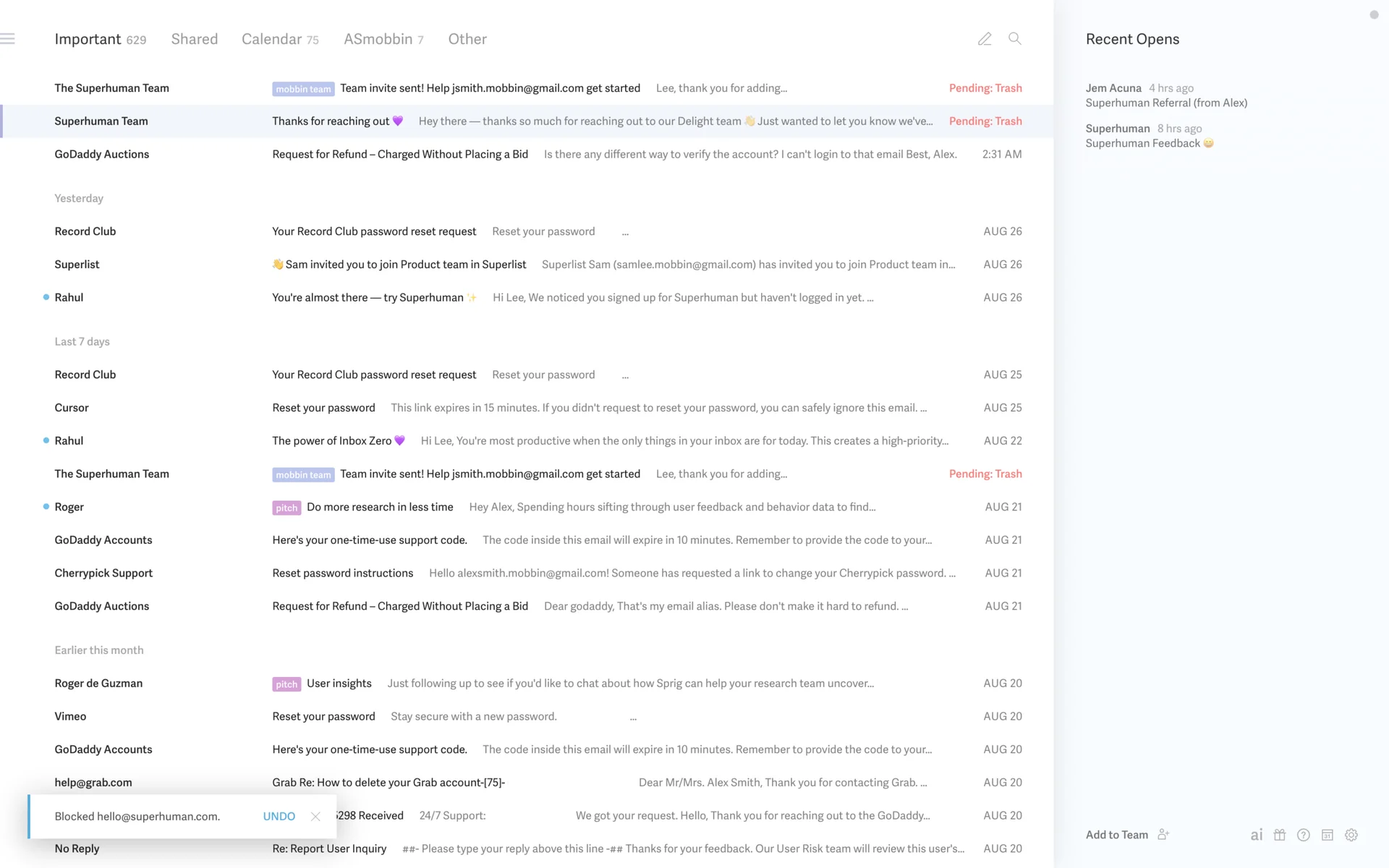The image size is (1389, 868).
Task: Switch to the Shared tab
Action: (194, 39)
